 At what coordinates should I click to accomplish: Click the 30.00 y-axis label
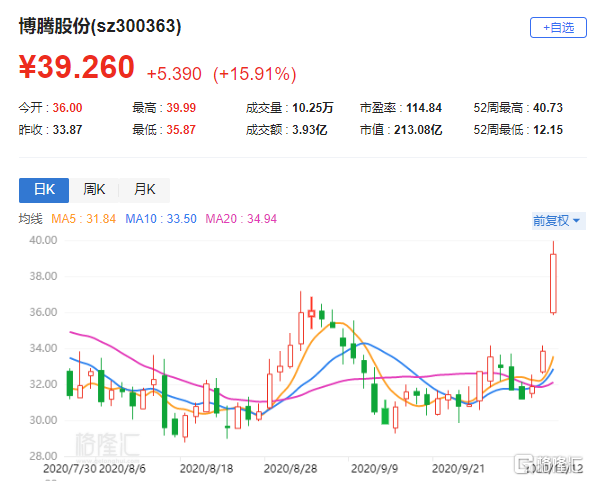[43, 420]
